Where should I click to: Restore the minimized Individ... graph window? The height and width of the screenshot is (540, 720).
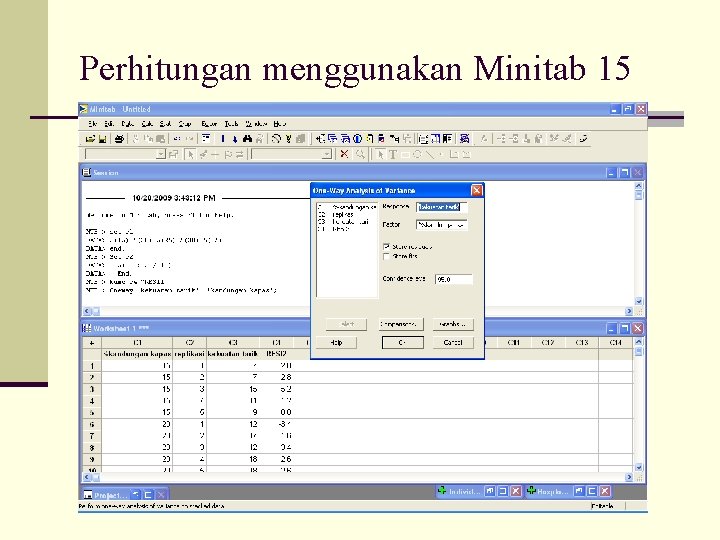pos(490,491)
